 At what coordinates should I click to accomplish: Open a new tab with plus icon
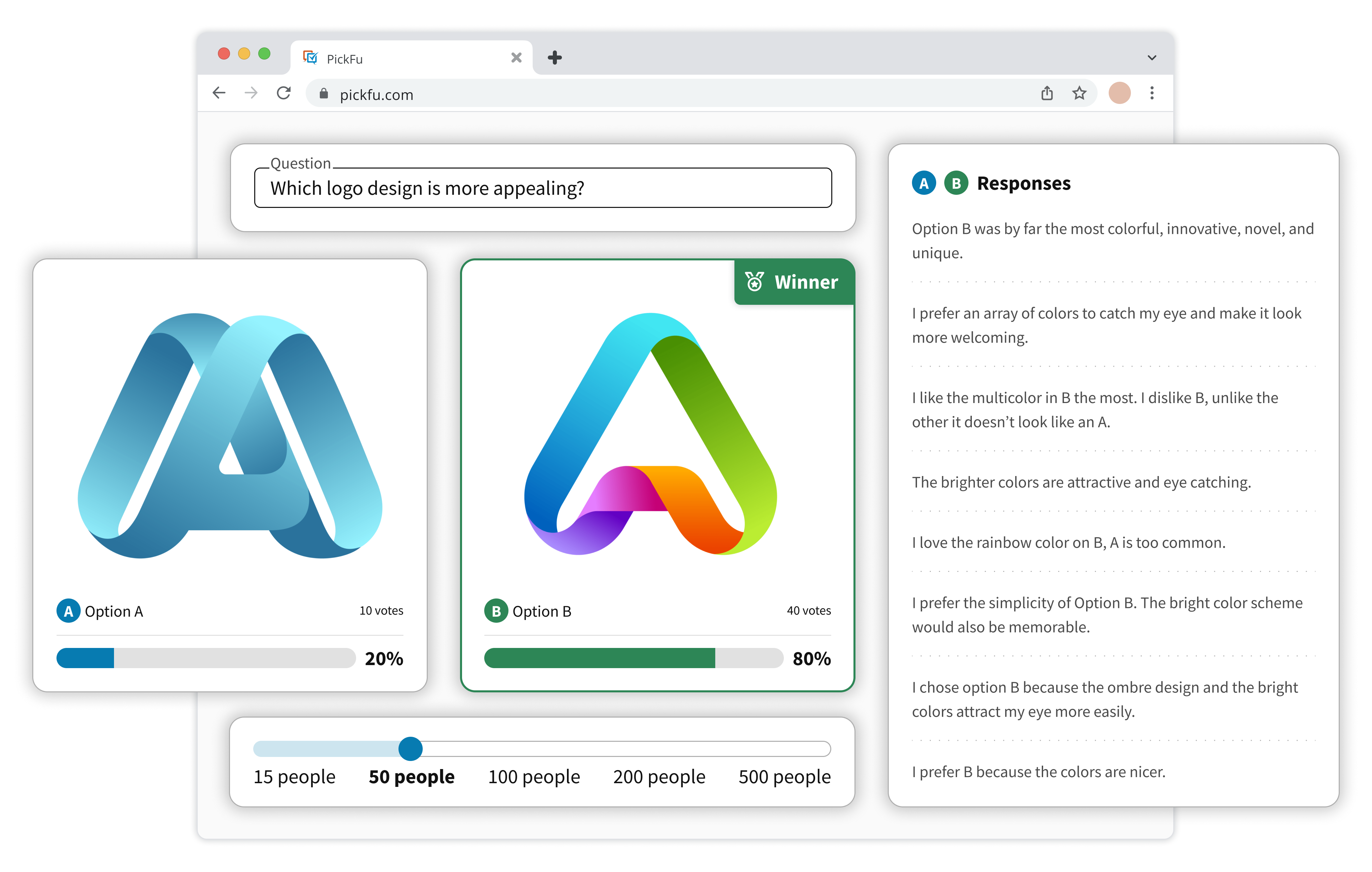pyautogui.click(x=555, y=58)
